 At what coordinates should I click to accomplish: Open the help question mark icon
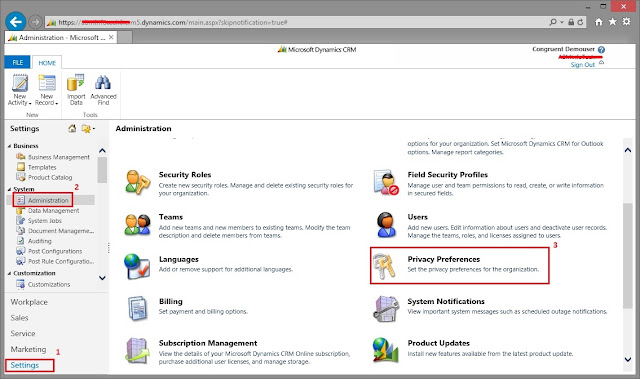[601, 49]
